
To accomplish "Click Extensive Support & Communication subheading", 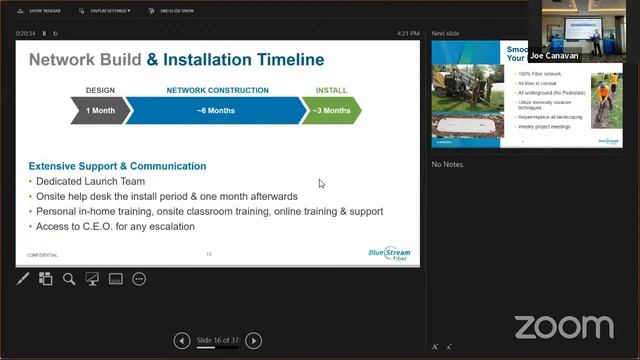I will point(118,166).
